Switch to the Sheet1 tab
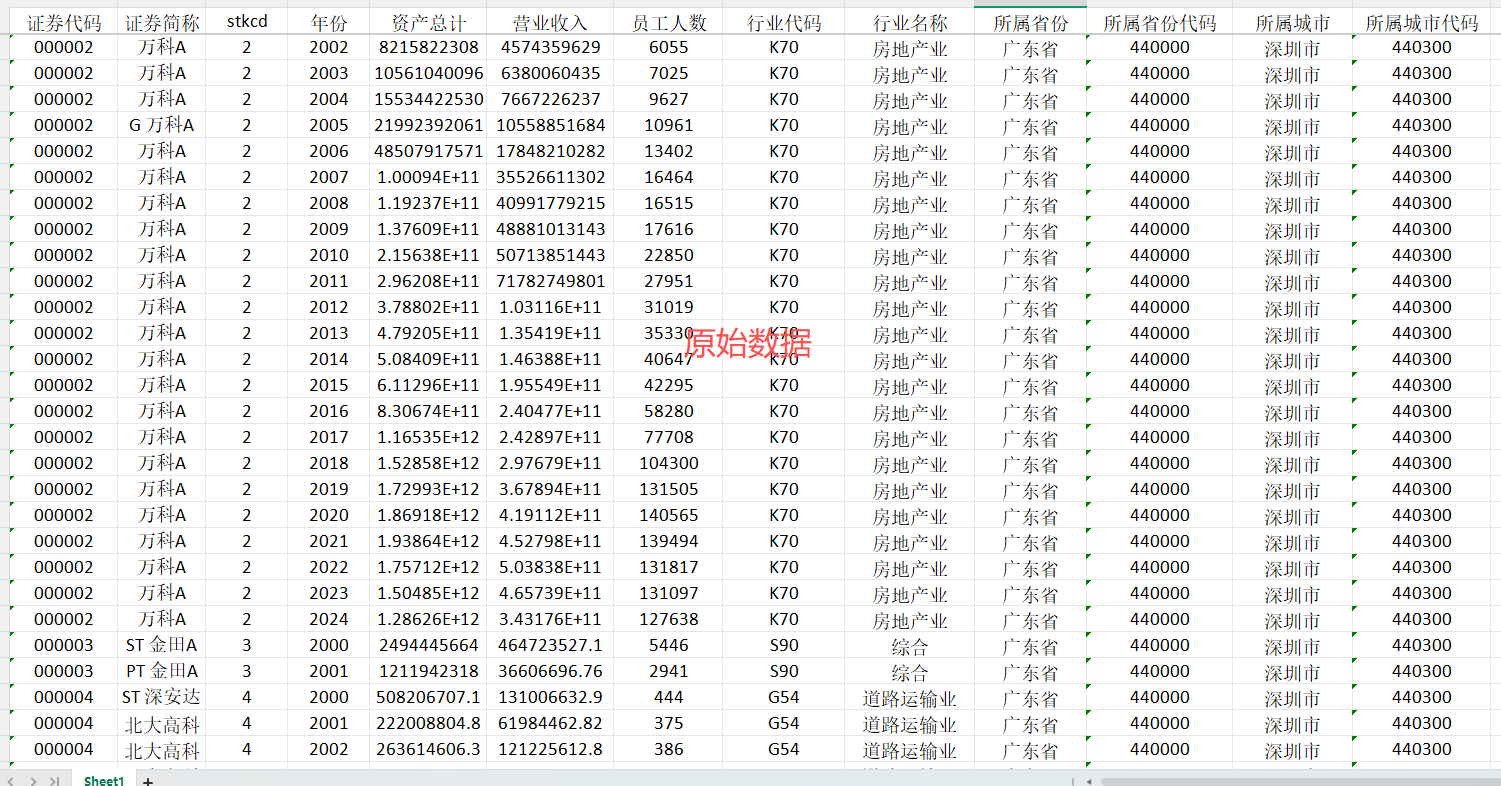The width and height of the screenshot is (1501, 786). tap(104, 780)
